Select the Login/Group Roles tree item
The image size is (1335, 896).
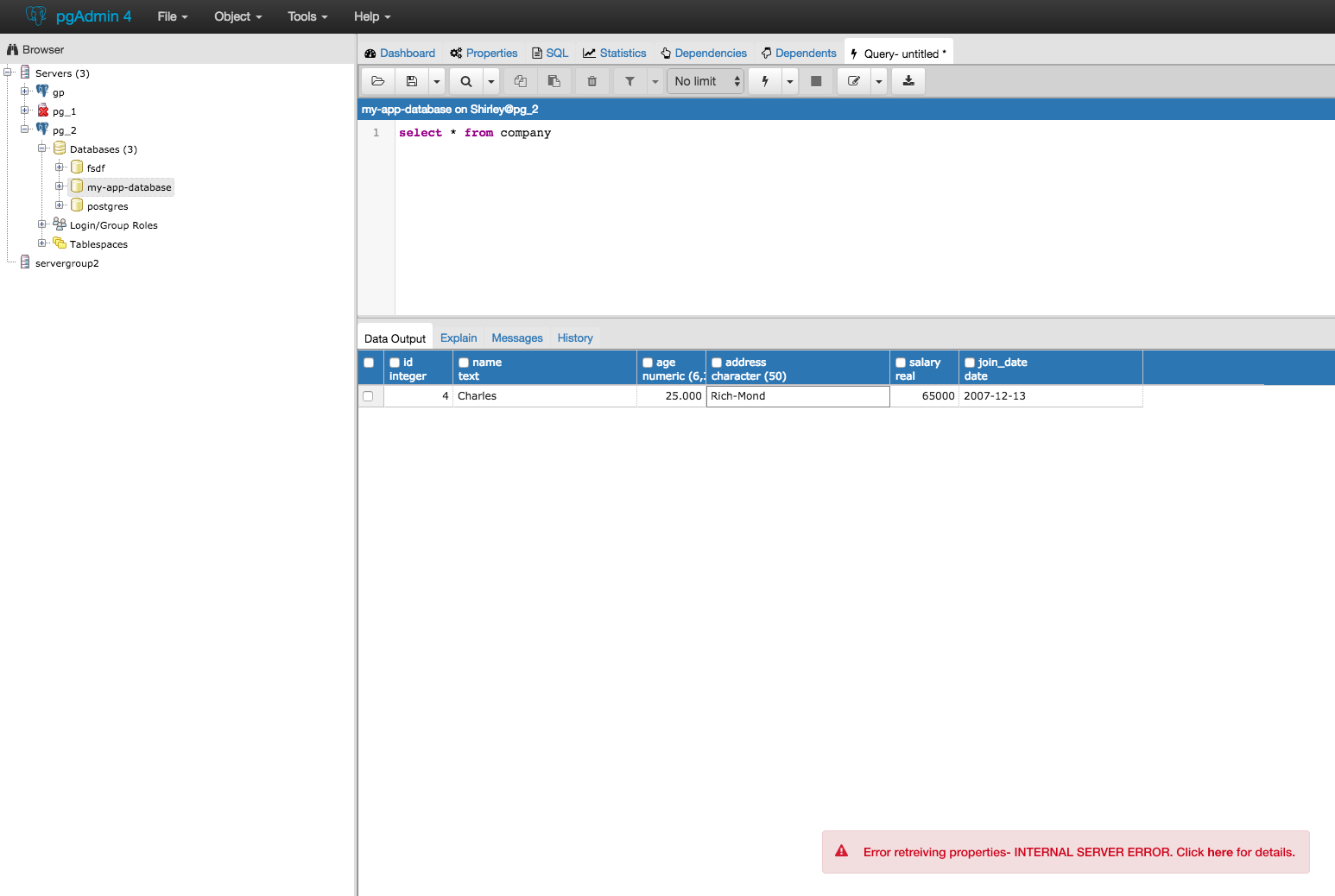(113, 225)
